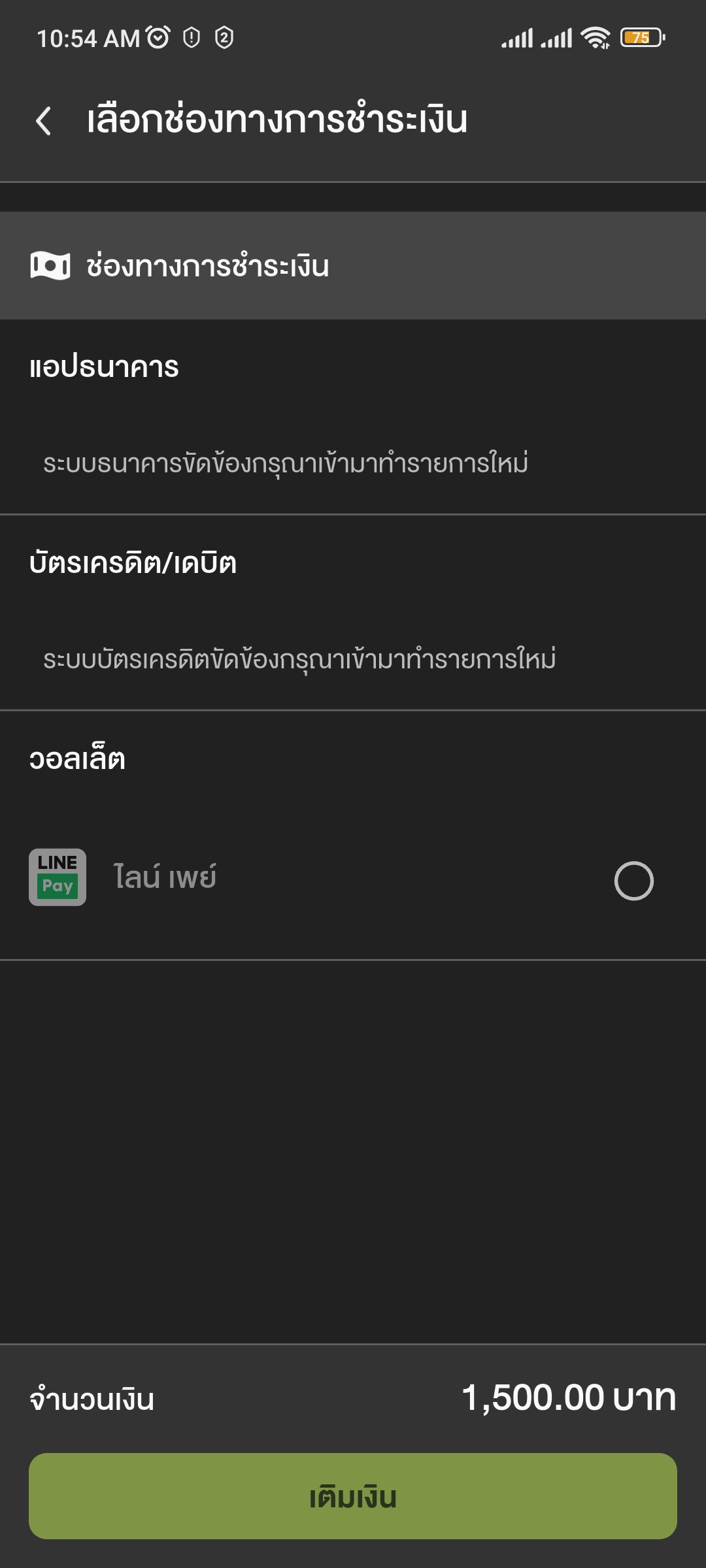Tap the bank system unavailable message
Viewport: 706px width, 1568px height.
286,463
